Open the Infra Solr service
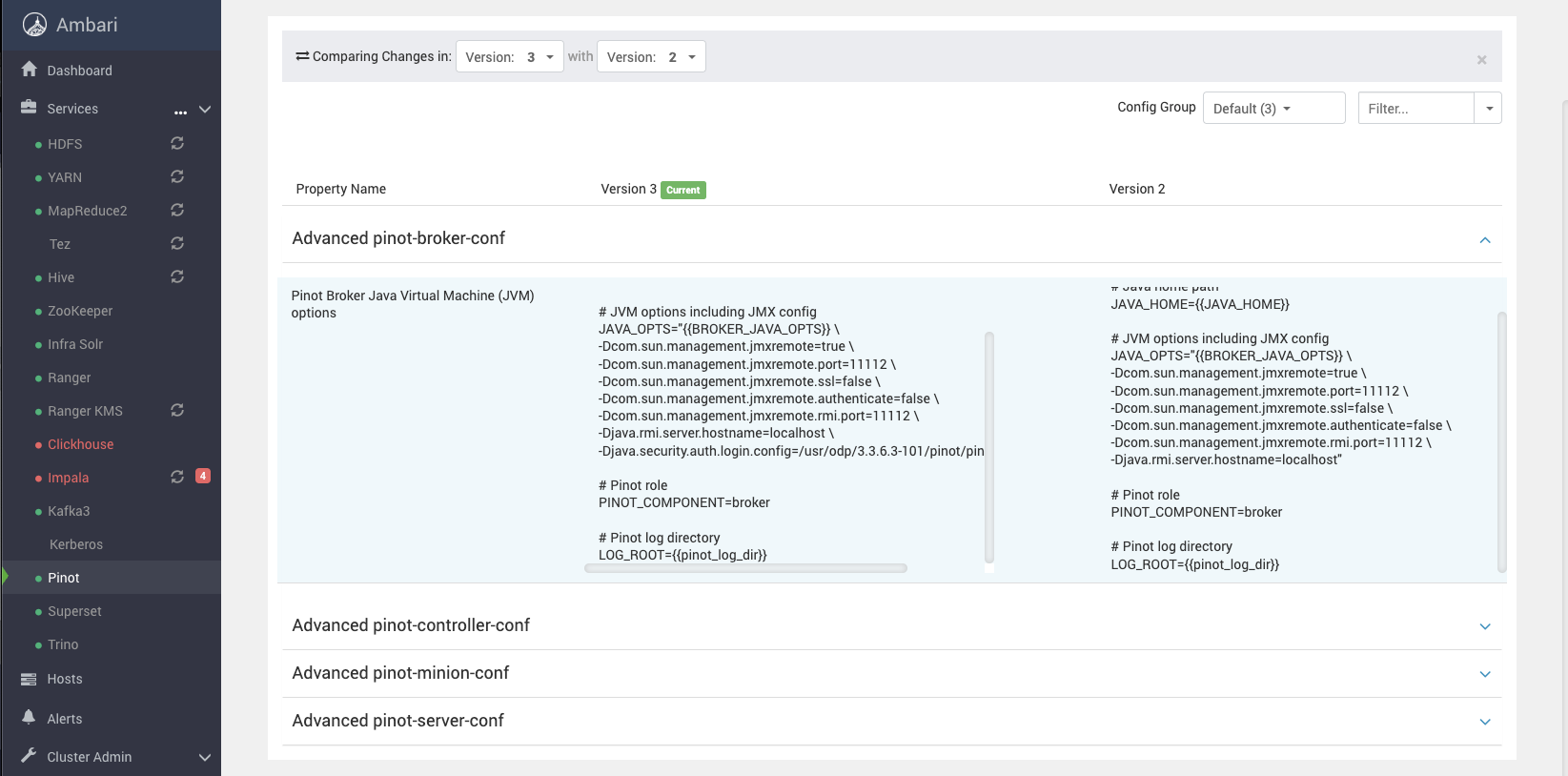 point(75,344)
